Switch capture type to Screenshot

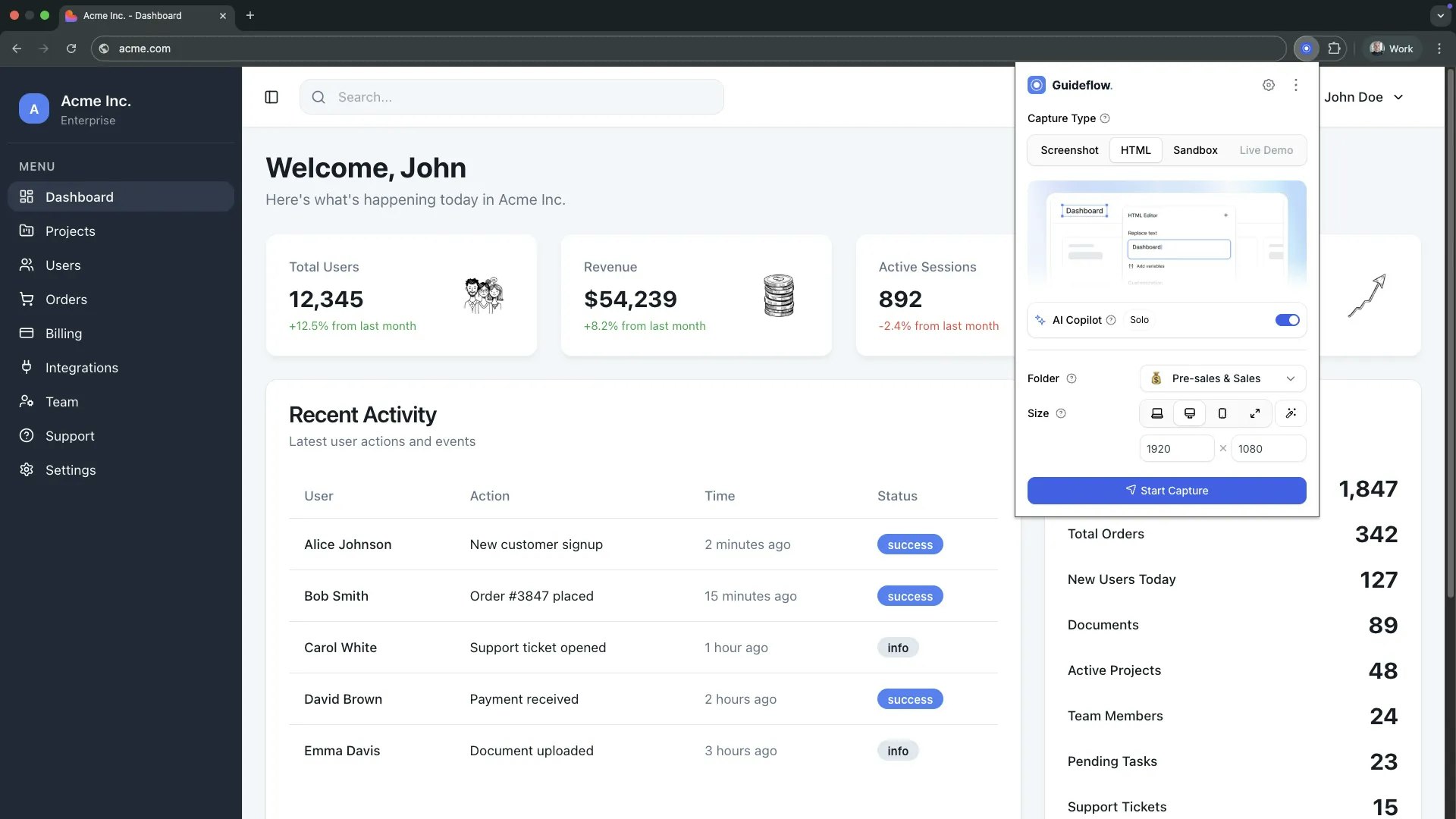[1069, 150]
